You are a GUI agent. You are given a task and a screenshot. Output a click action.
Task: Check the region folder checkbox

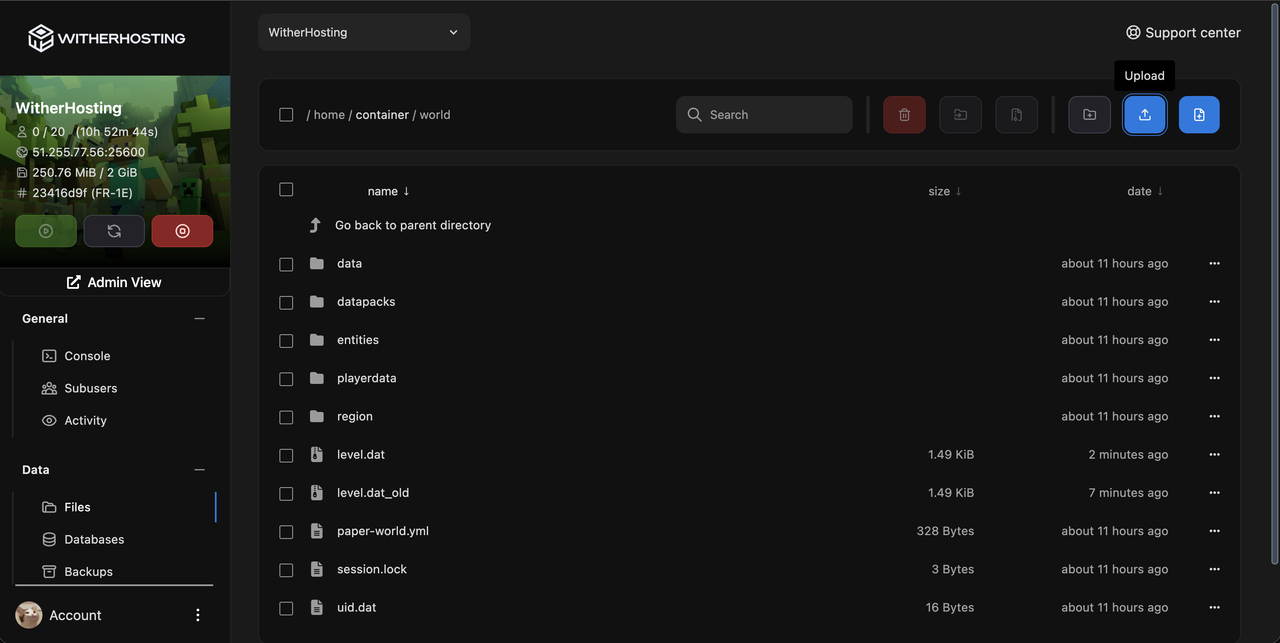(x=286, y=417)
